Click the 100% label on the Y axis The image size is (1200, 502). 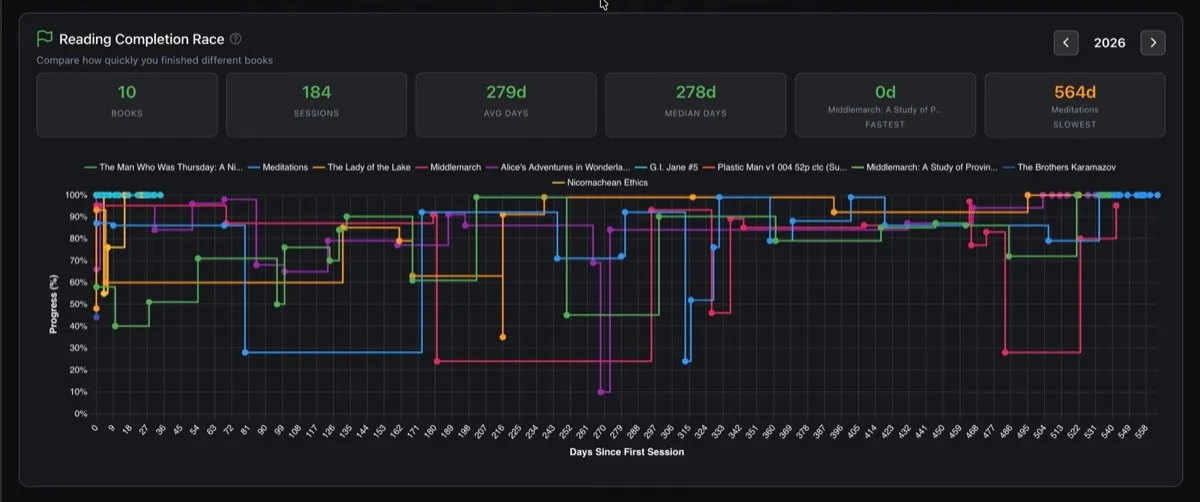pyautogui.click(x=76, y=195)
